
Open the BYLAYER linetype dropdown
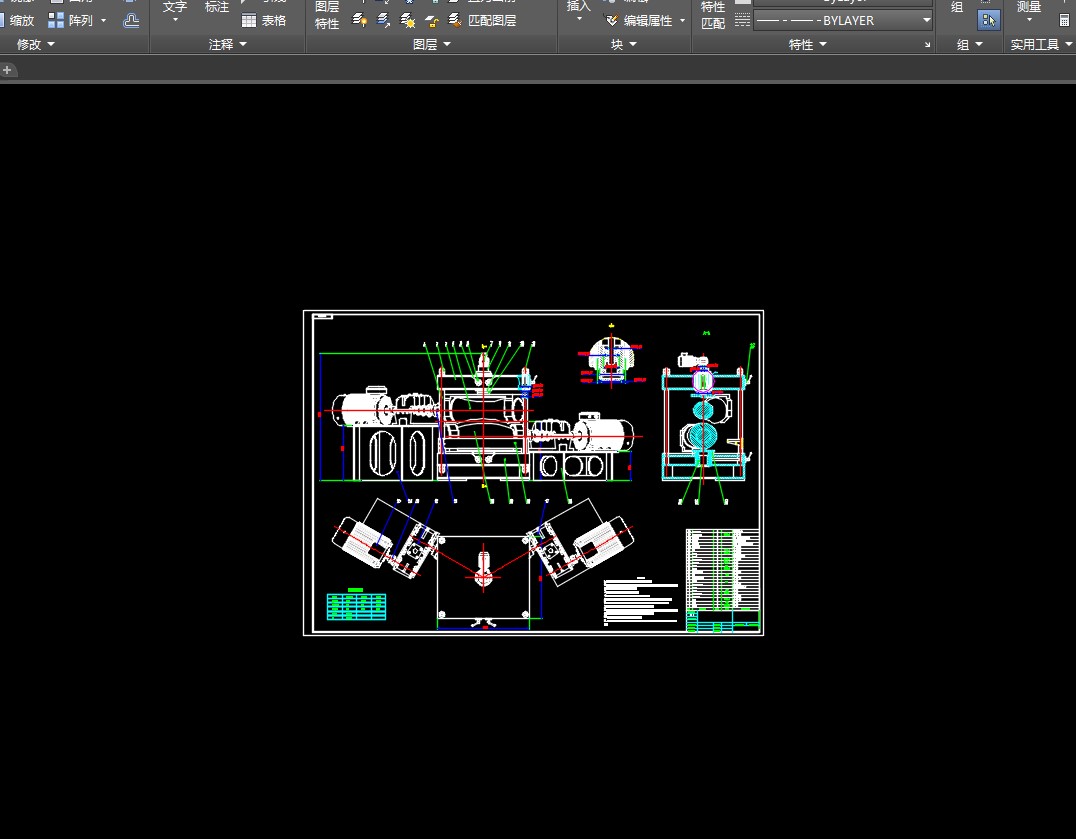pyautogui.click(x=926, y=21)
